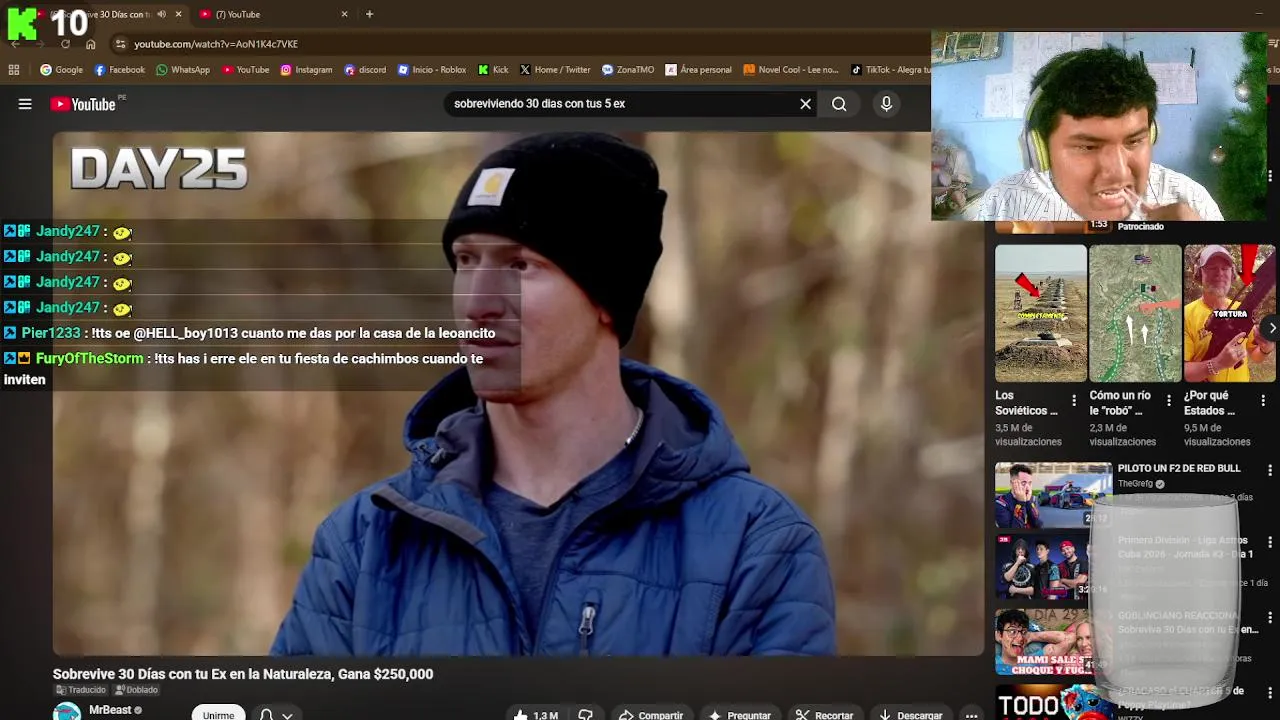Open Home / Twitter bookmark
Screen dimensions: 1280x720
(555, 70)
